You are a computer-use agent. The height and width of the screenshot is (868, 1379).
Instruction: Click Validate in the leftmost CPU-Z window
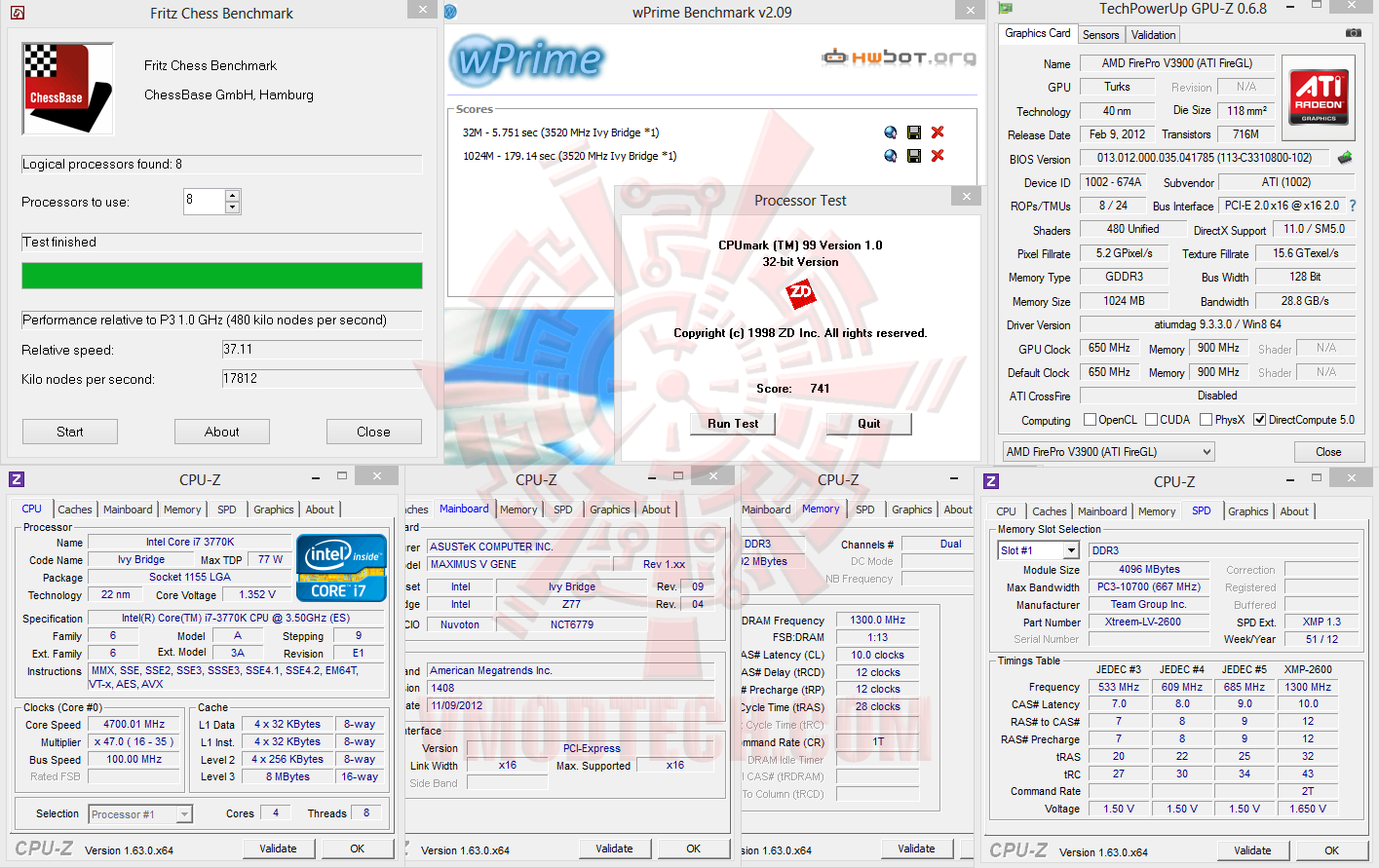278,849
